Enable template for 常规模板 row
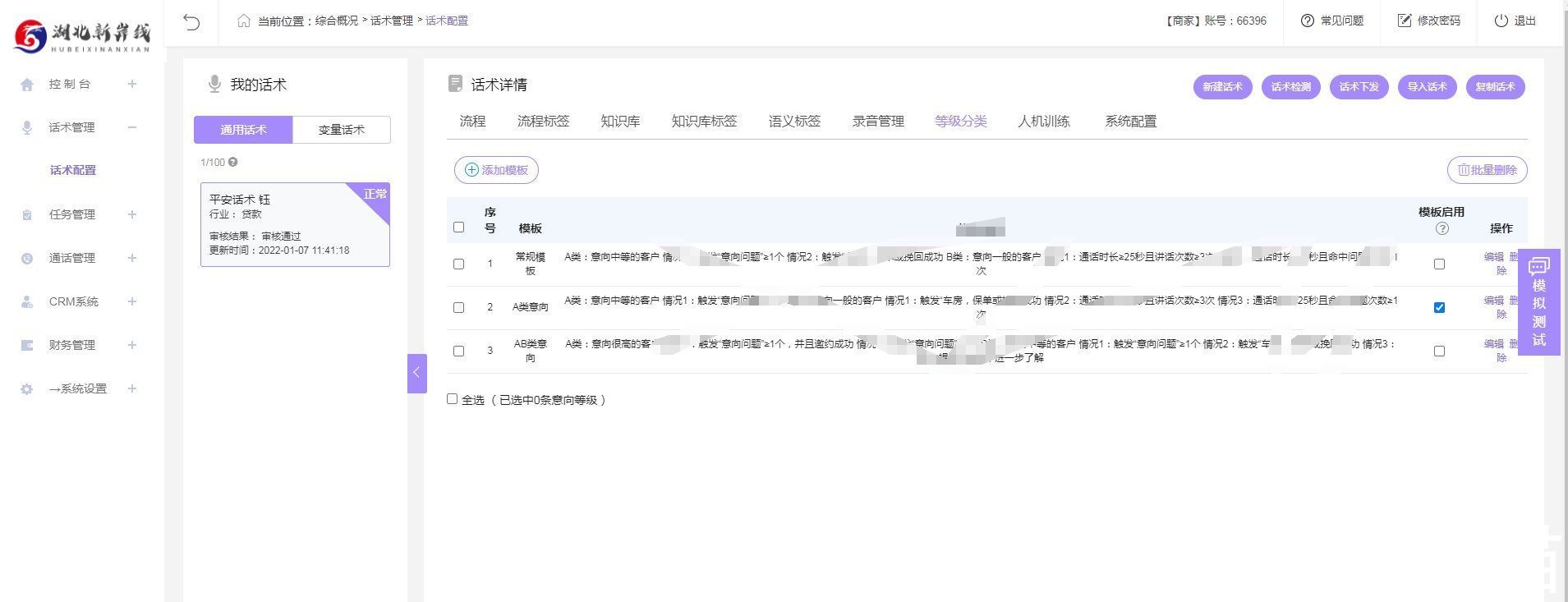This screenshot has width=1568, height=602. [x=1439, y=264]
